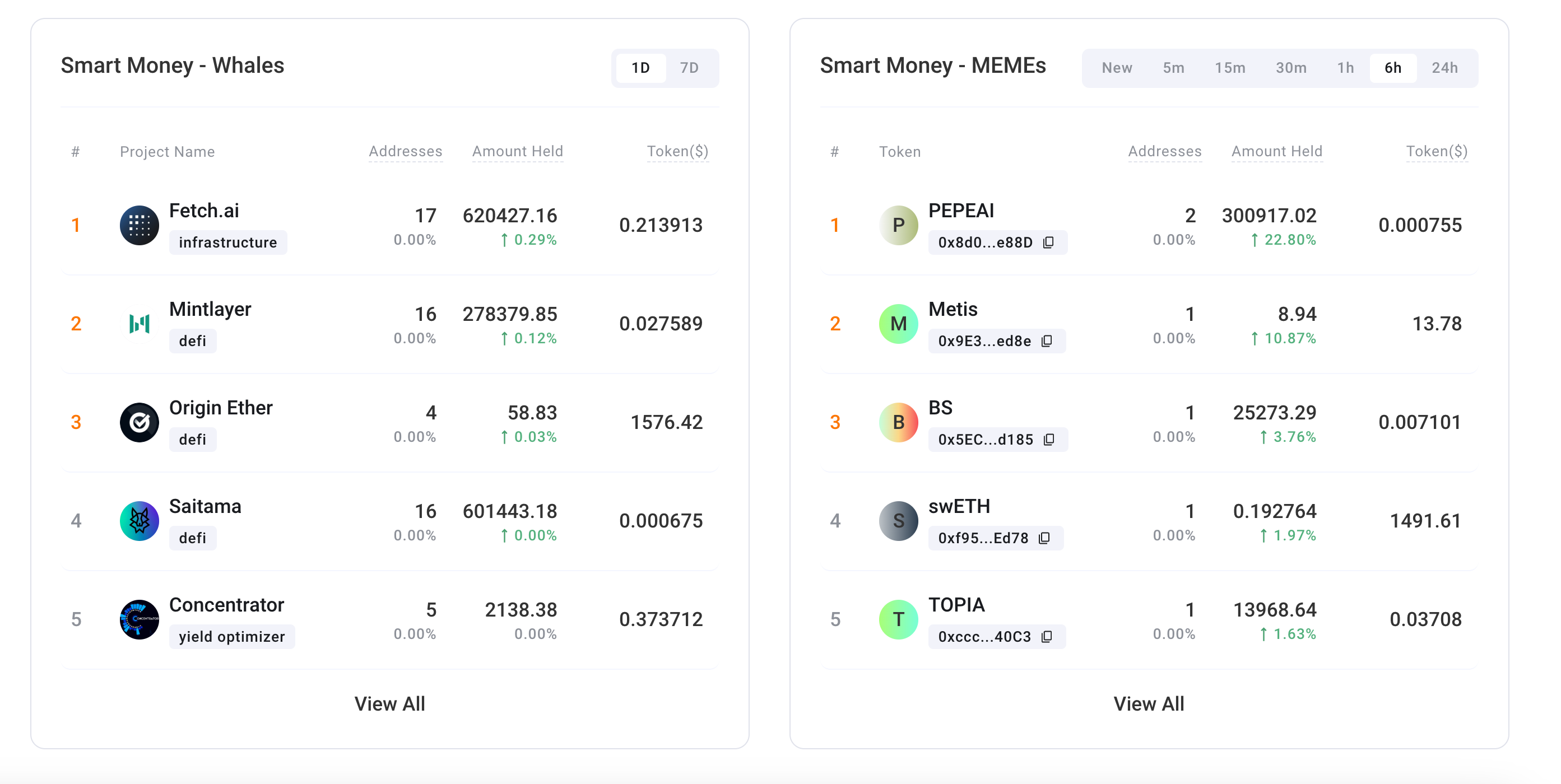
Task: Copy the PEPEAI contract address
Action: click(1048, 242)
